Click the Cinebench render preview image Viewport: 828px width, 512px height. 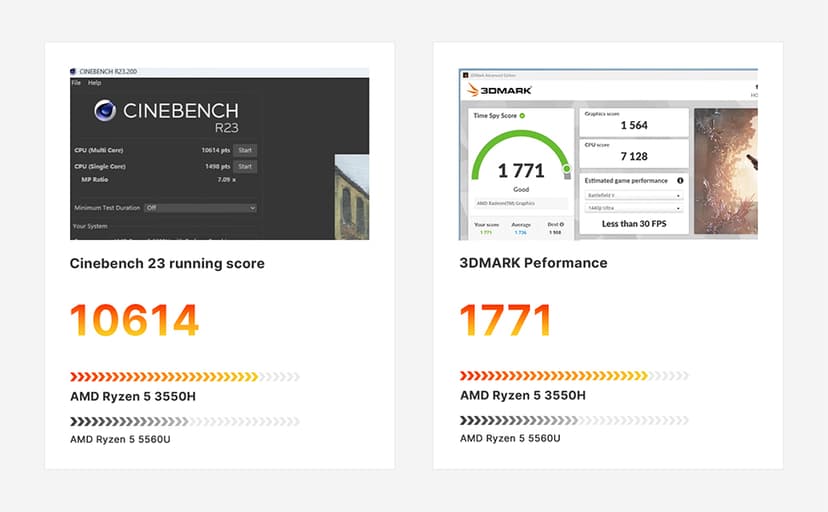(x=351, y=196)
